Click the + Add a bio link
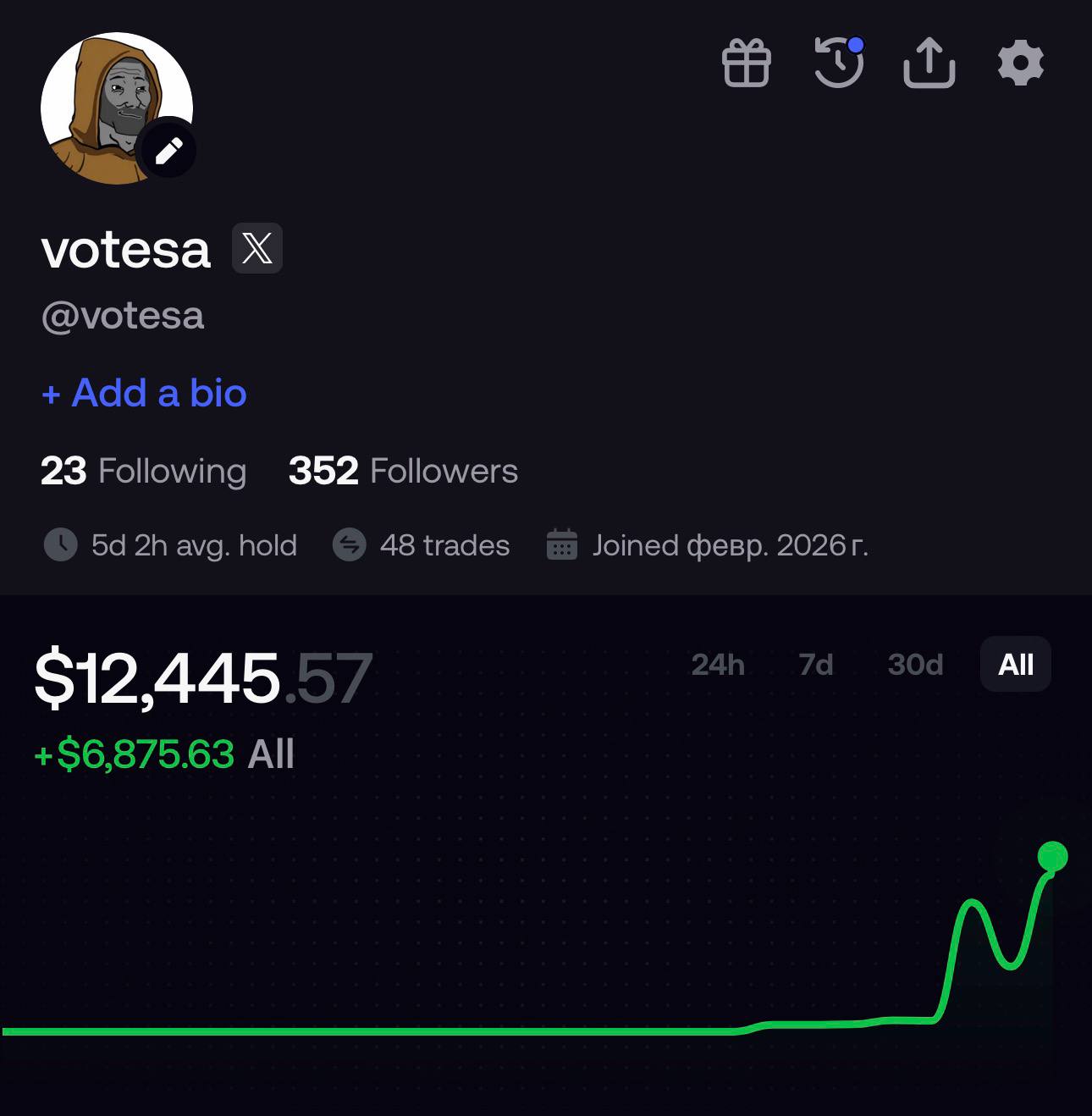Image resolution: width=1092 pixels, height=1116 pixels. coord(144,394)
